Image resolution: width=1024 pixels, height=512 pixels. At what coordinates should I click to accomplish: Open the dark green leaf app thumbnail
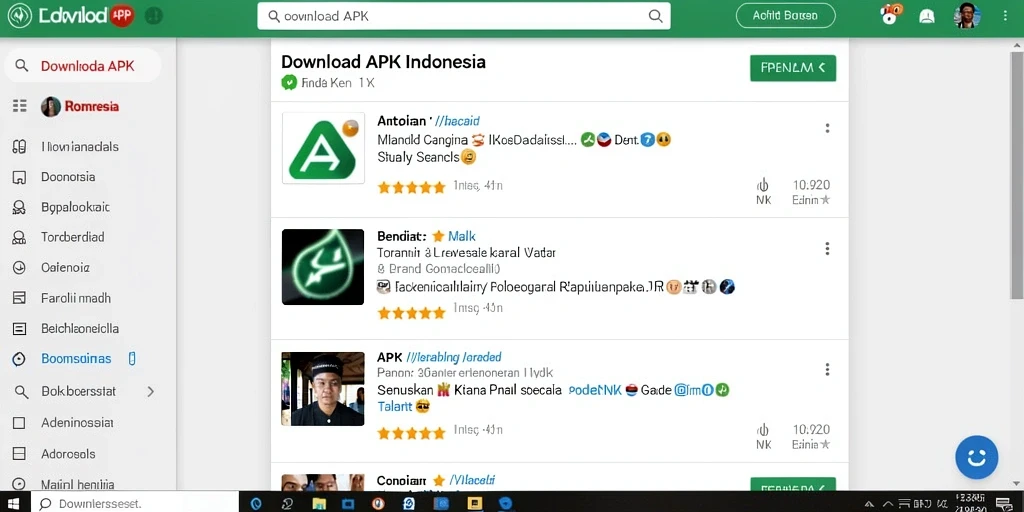point(323,266)
